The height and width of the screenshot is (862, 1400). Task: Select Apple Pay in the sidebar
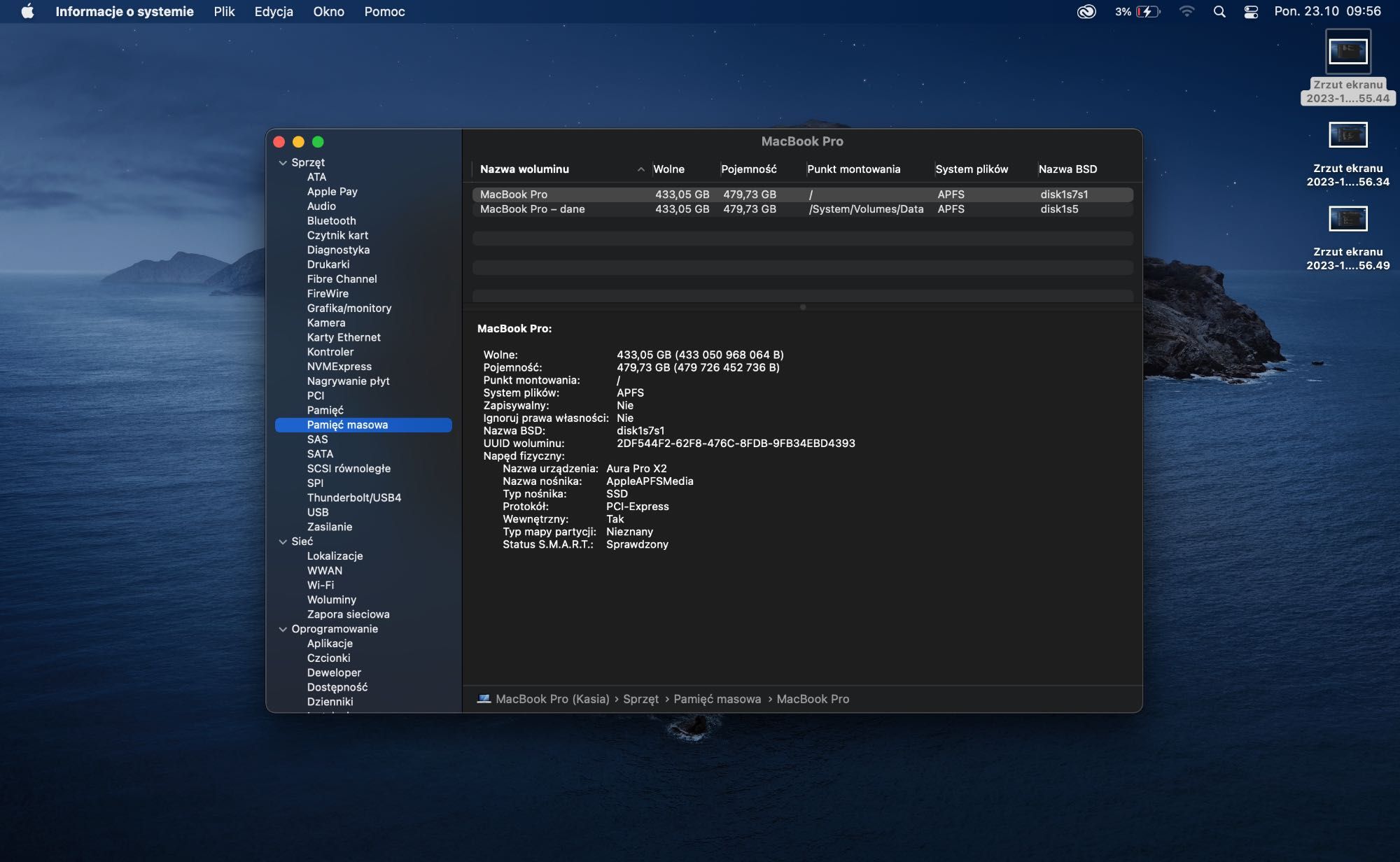point(332,192)
